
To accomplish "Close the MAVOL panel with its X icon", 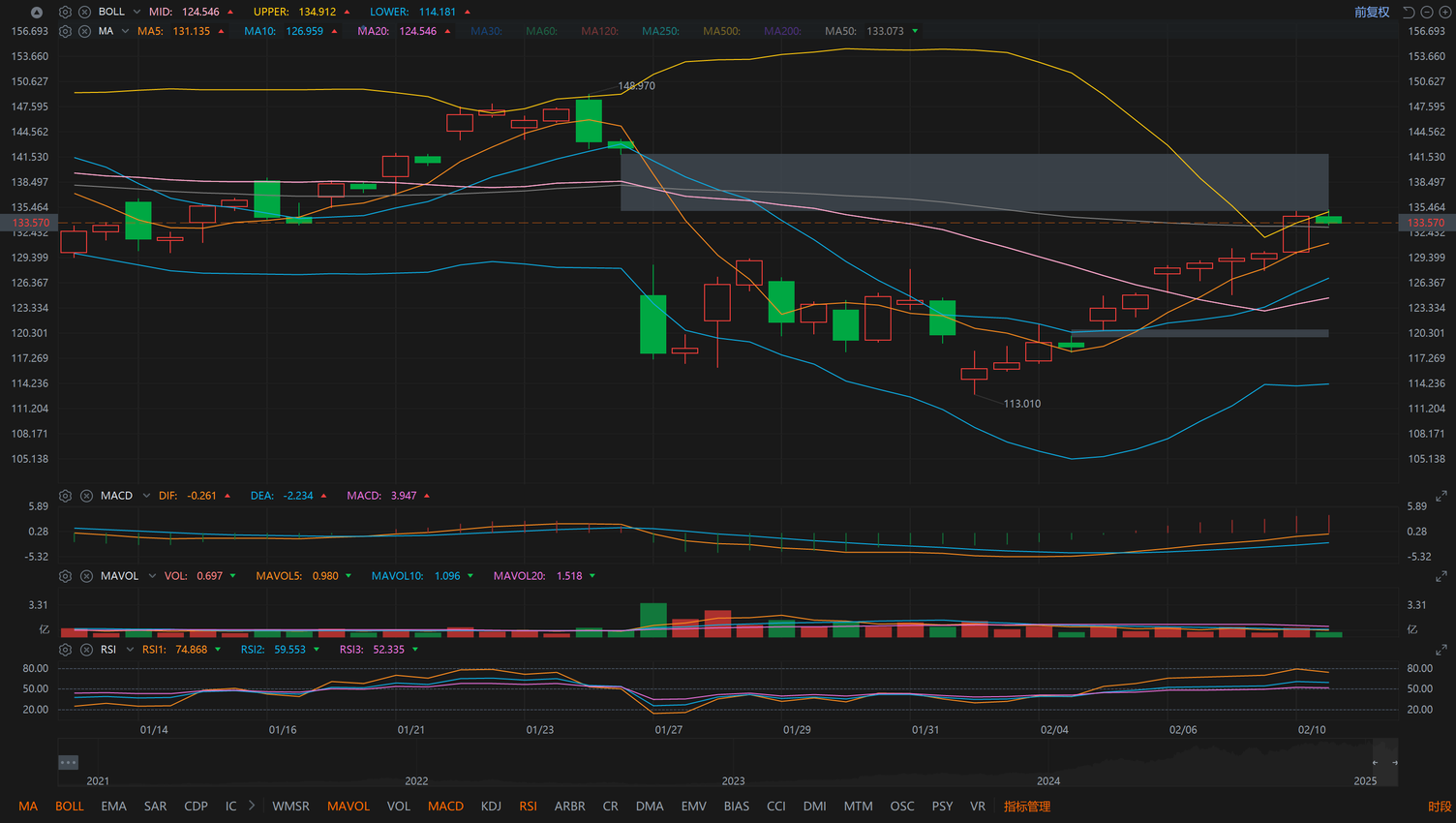I will pyautogui.click(x=86, y=576).
